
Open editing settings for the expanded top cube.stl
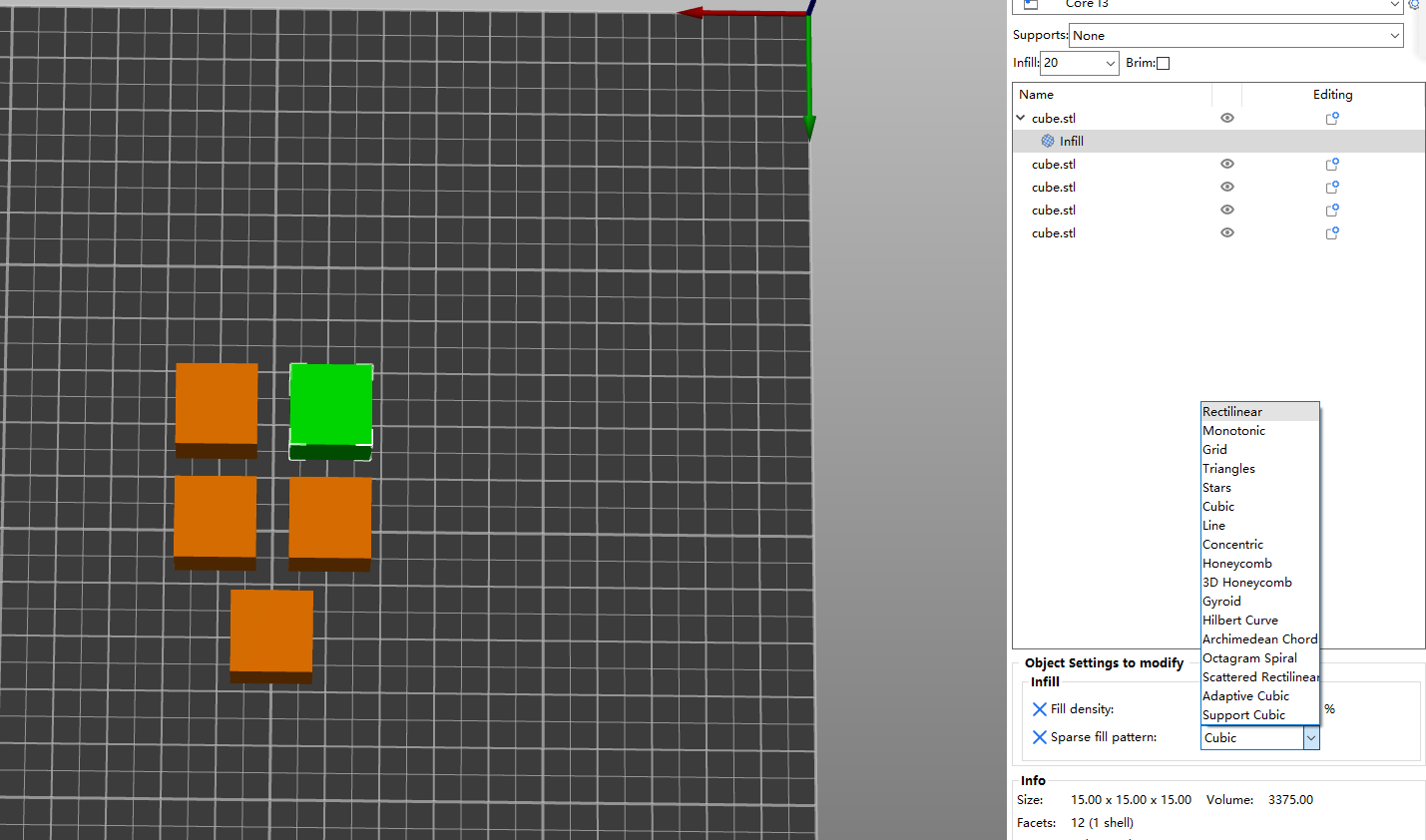1331,118
